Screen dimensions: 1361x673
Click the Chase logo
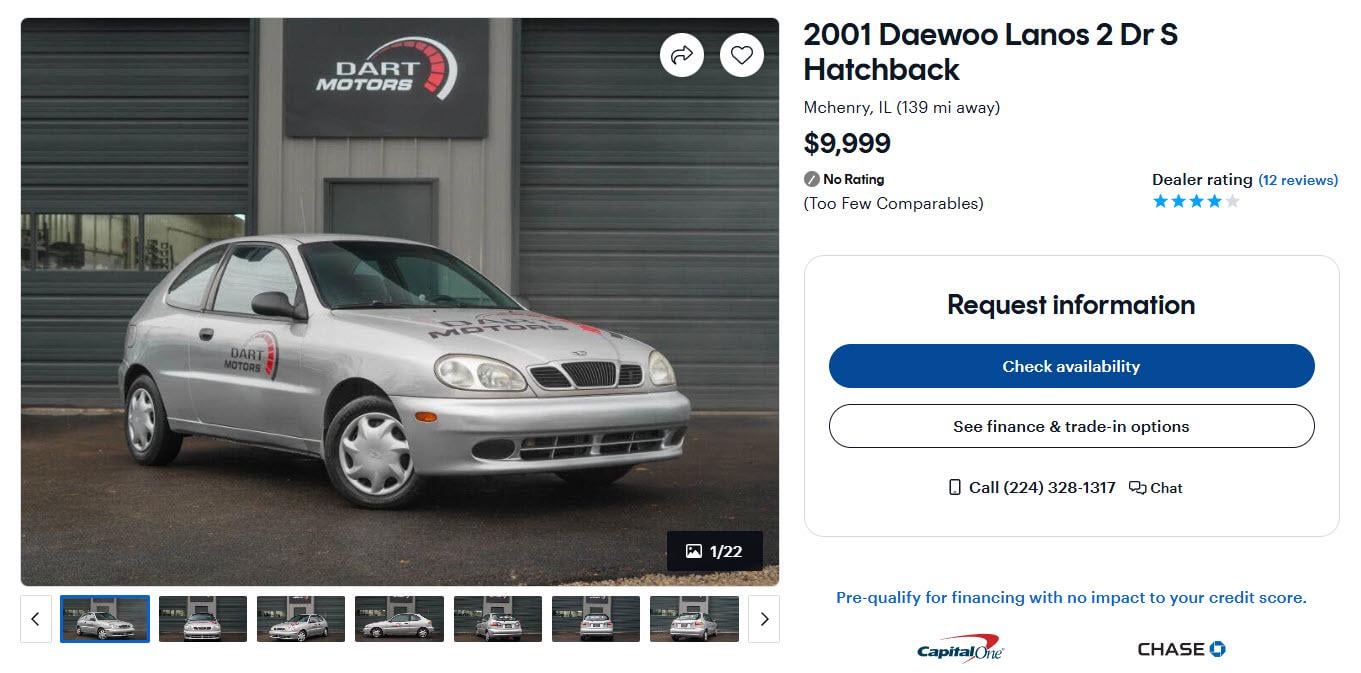[x=1181, y=649]
